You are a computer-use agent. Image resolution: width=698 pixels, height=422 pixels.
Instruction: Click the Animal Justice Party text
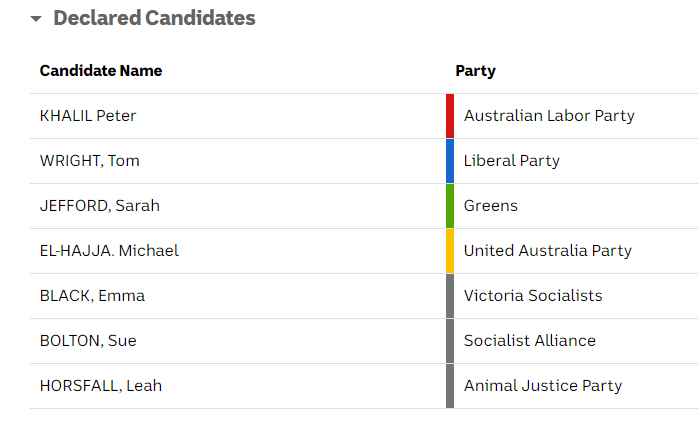click(542, 386)
